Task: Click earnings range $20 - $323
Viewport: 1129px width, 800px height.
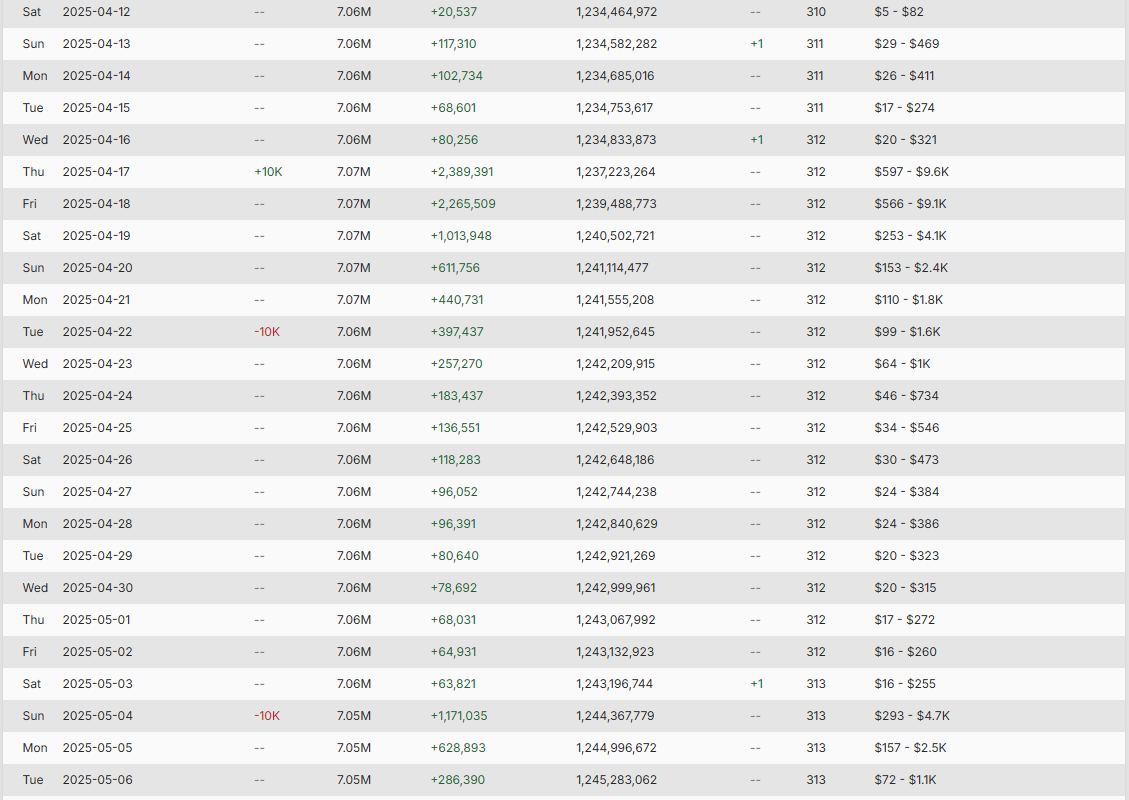Action: [907, 556]
